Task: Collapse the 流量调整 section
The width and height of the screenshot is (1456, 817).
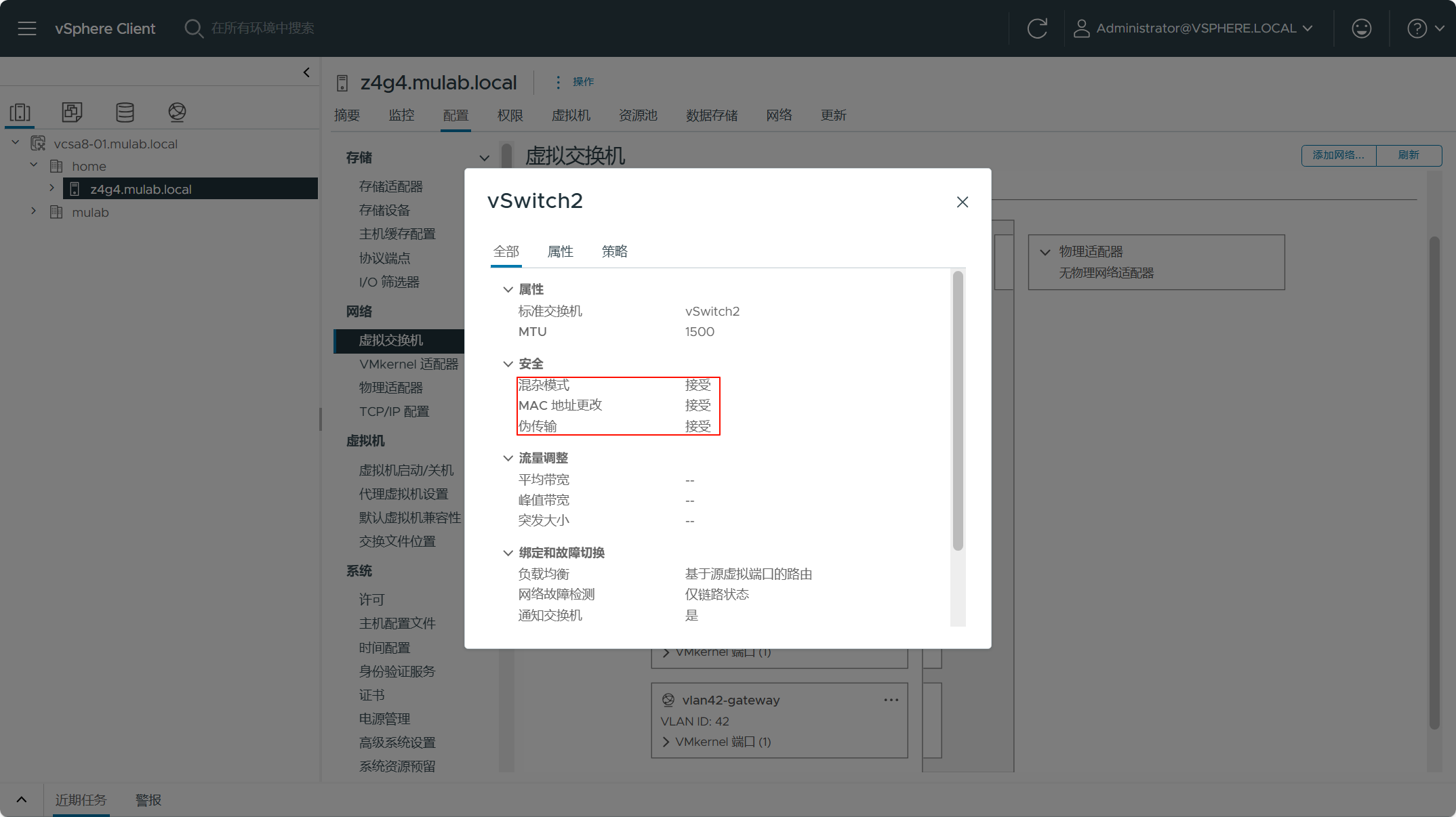Action: pyautogui.click(x=508, y=458)
